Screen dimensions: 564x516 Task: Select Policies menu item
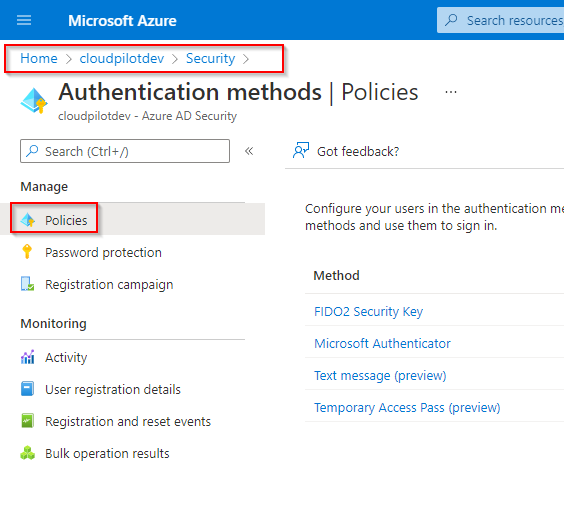(x=132, y=219)
